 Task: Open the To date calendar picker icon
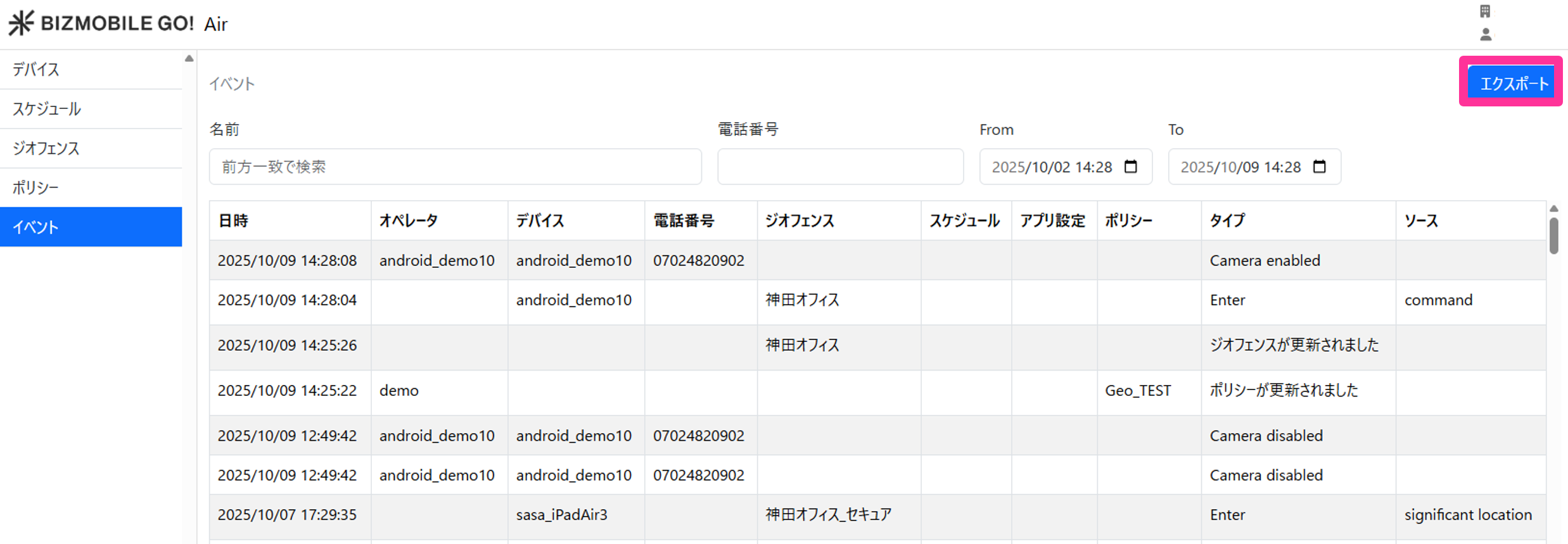pos(1320,167)
